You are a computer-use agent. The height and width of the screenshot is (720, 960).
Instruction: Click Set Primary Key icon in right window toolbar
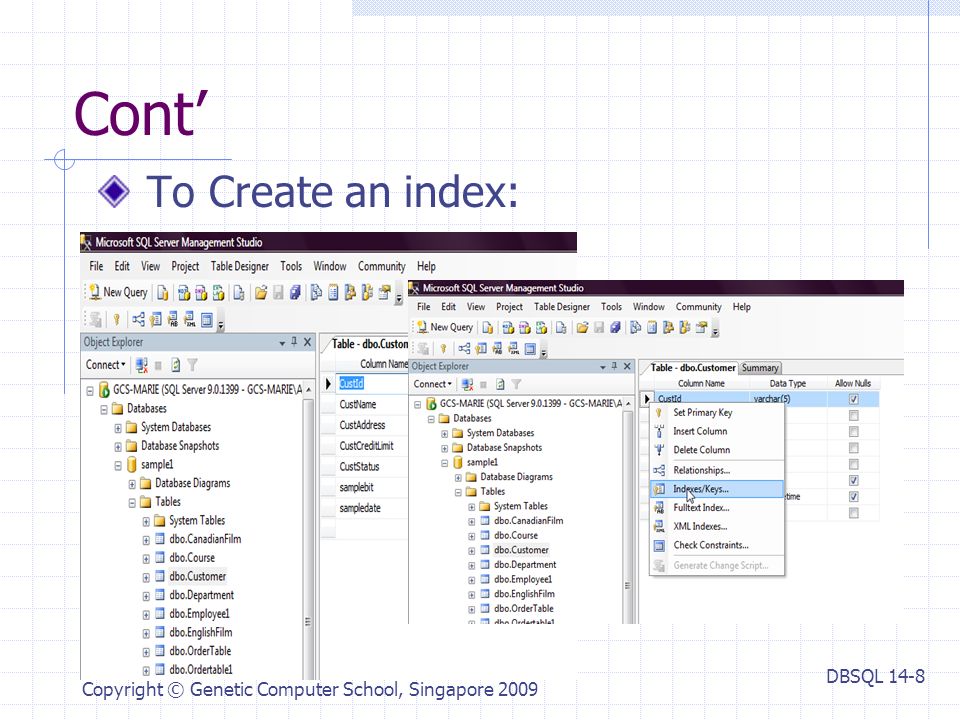[443, 349]
